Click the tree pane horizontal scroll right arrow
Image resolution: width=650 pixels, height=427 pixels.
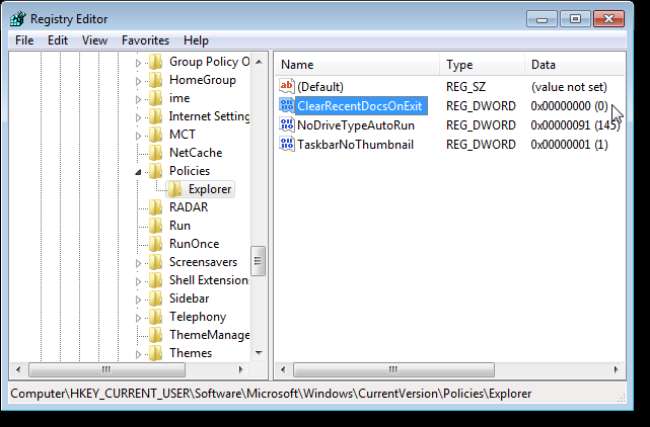[240, 369]
